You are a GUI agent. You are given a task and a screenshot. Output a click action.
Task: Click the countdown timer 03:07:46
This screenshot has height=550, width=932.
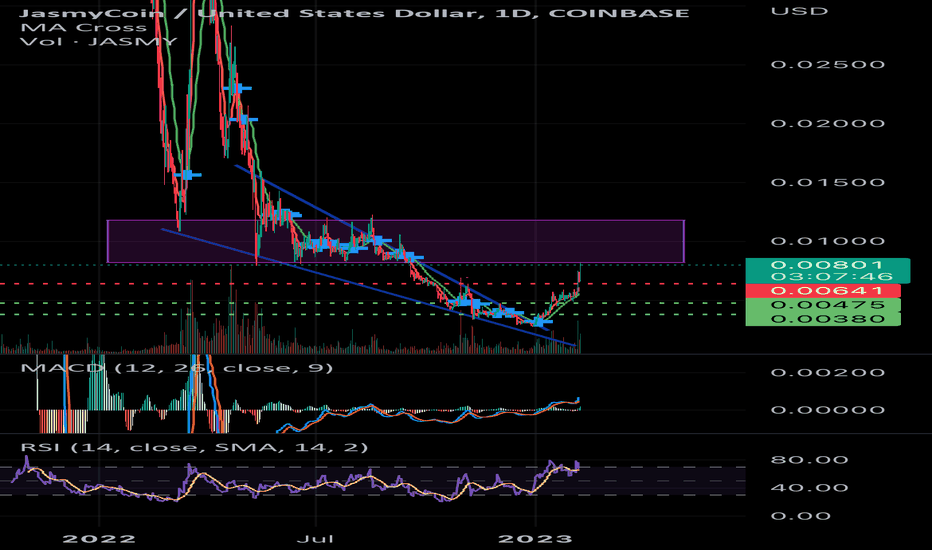(832, 276)
